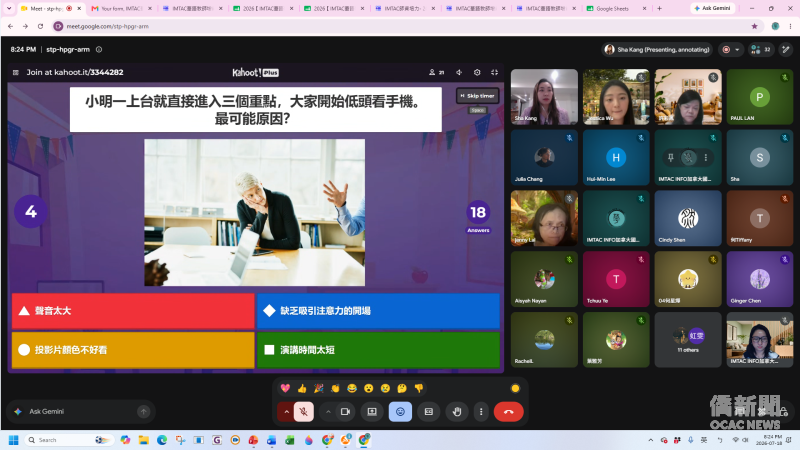Image resolution: width=800 pixels, height=450 pixels.
Task: Type in Ask Gemini input field
Action: (82, 412)
